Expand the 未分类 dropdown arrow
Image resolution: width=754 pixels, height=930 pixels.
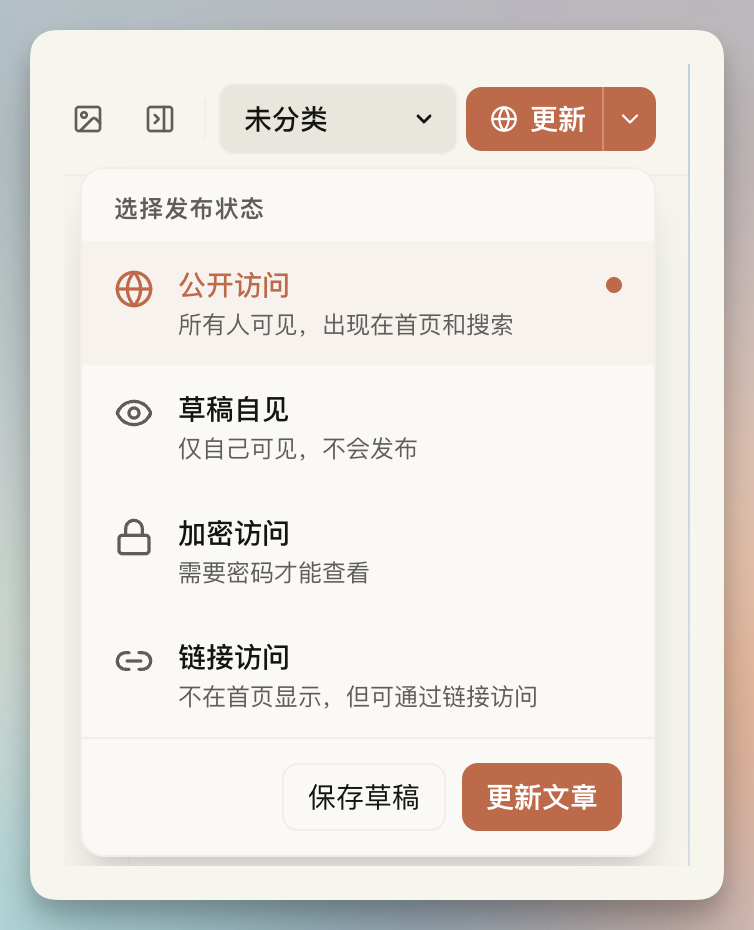[423, 118]
